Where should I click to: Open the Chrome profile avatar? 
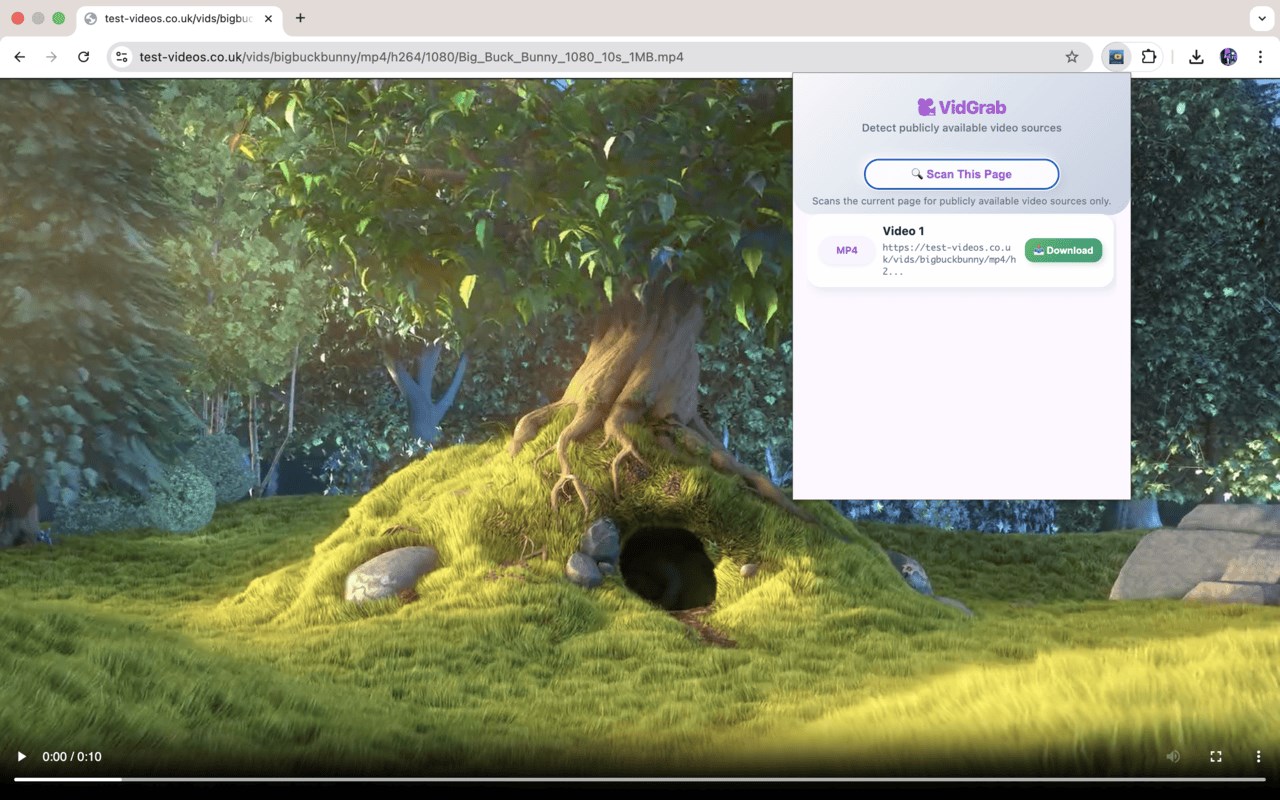coord(1229,57)
